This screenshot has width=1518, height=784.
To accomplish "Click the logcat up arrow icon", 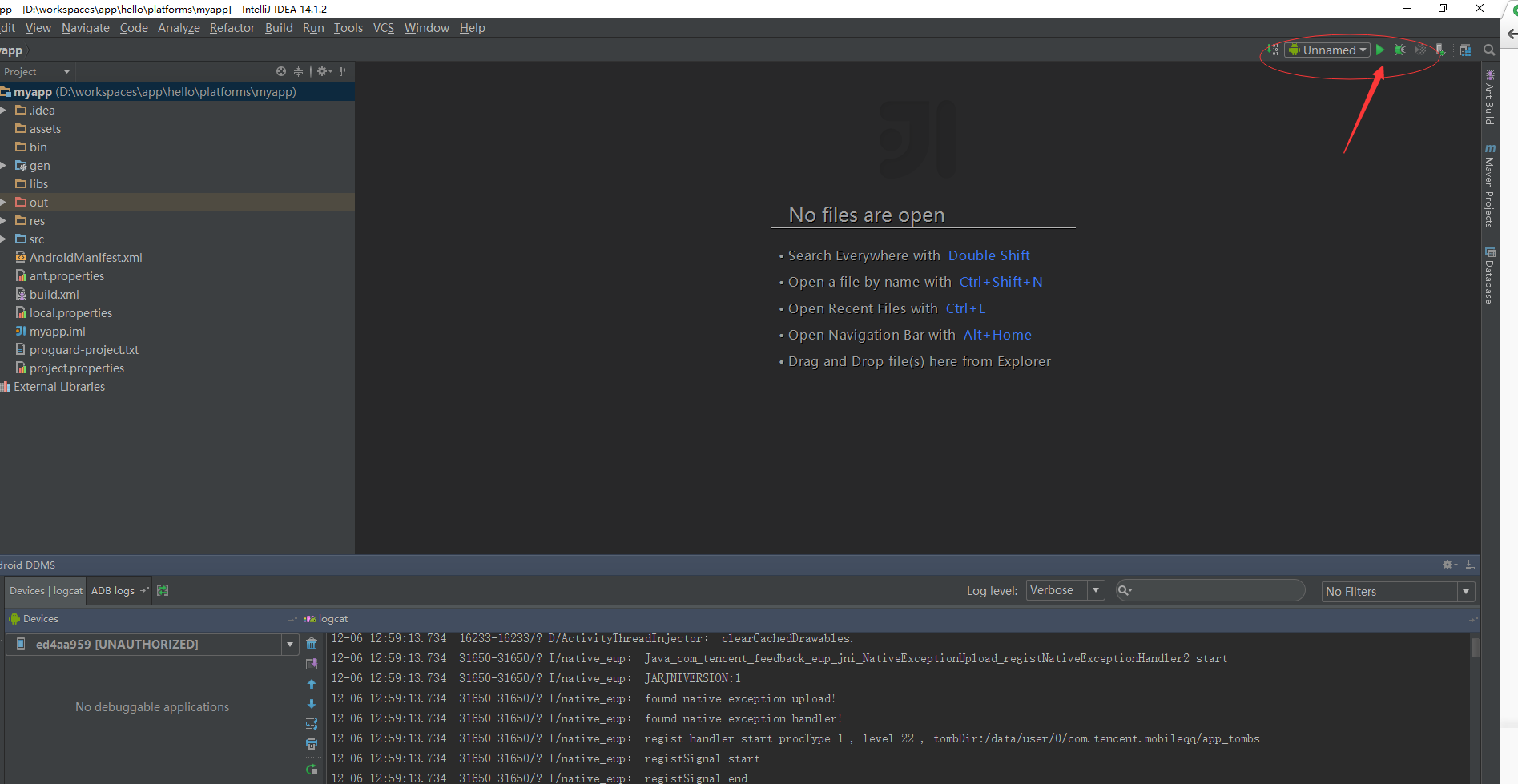I will pos(312,684).
